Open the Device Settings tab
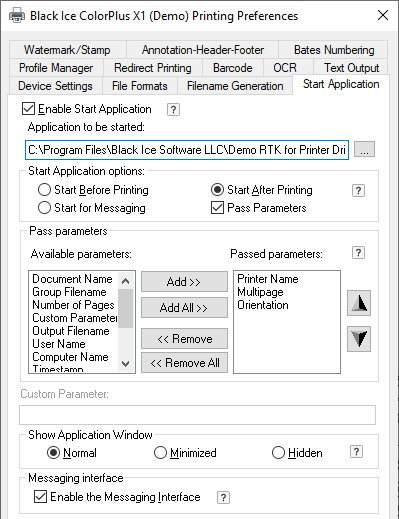Image resolution: width=399 pixels, height=519 pixels. [55, 86]
